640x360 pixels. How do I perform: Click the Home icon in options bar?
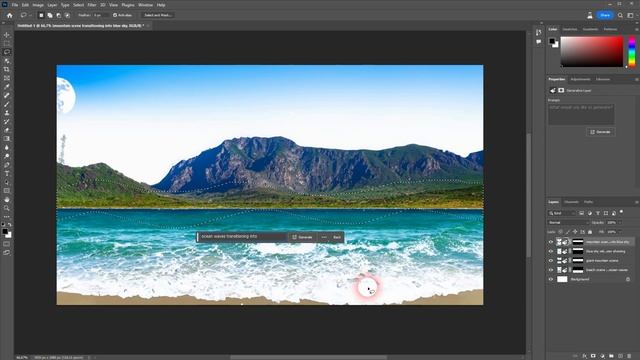(x=9, y=15)
